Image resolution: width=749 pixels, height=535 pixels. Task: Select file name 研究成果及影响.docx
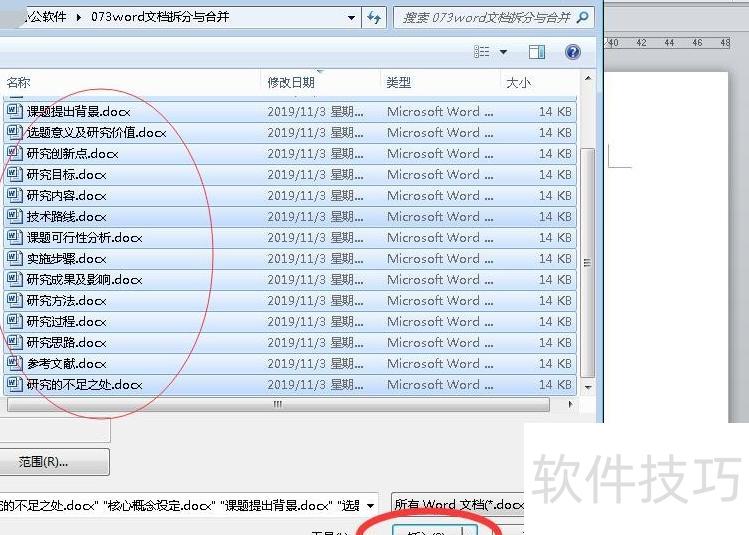point(84,279)
